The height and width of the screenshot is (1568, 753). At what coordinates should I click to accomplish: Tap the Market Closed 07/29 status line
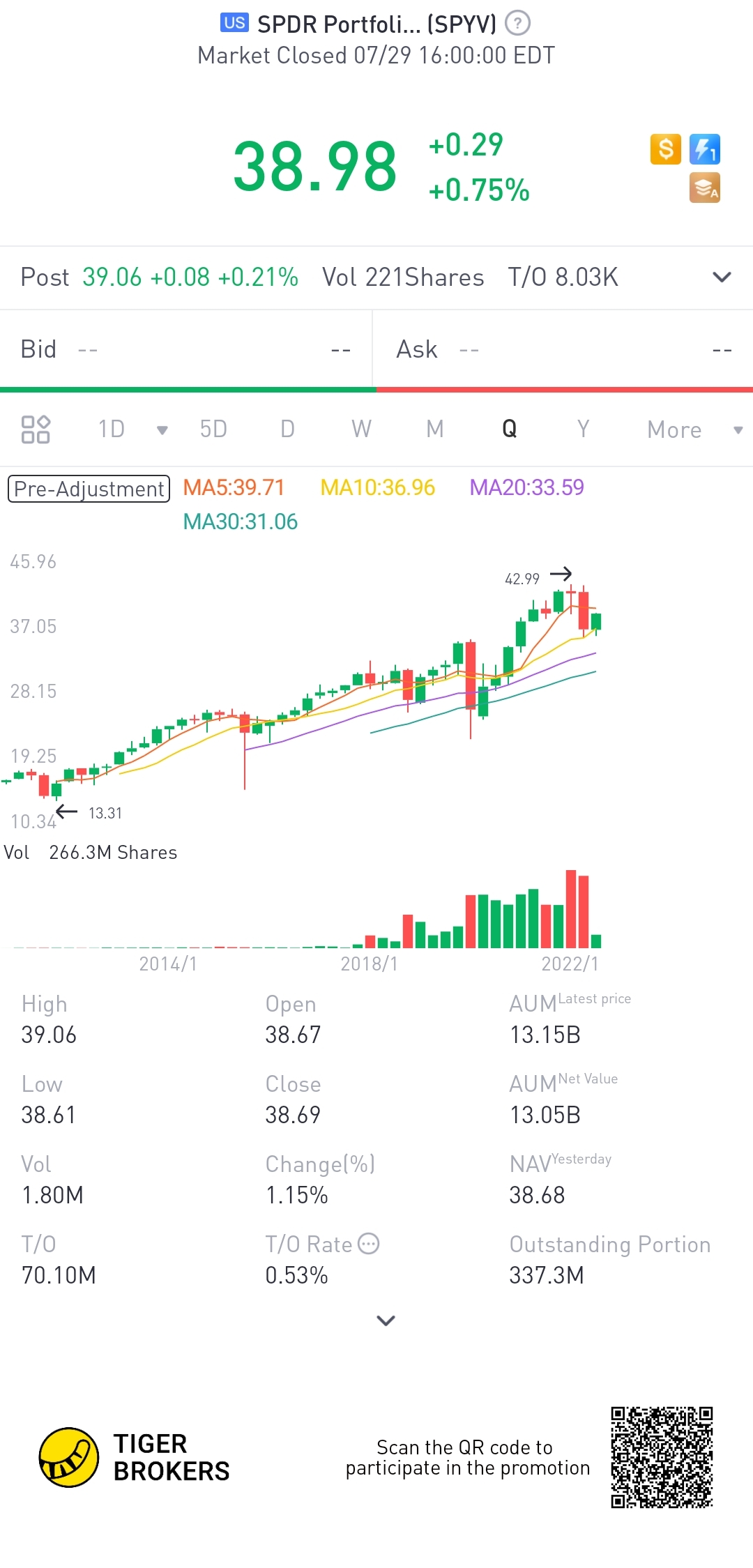pyautogui.click(x=376, y=56)
